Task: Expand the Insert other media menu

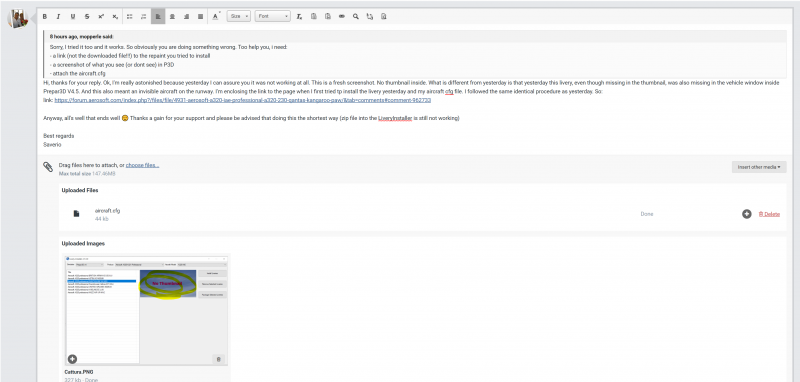Action: click(759, 167)
